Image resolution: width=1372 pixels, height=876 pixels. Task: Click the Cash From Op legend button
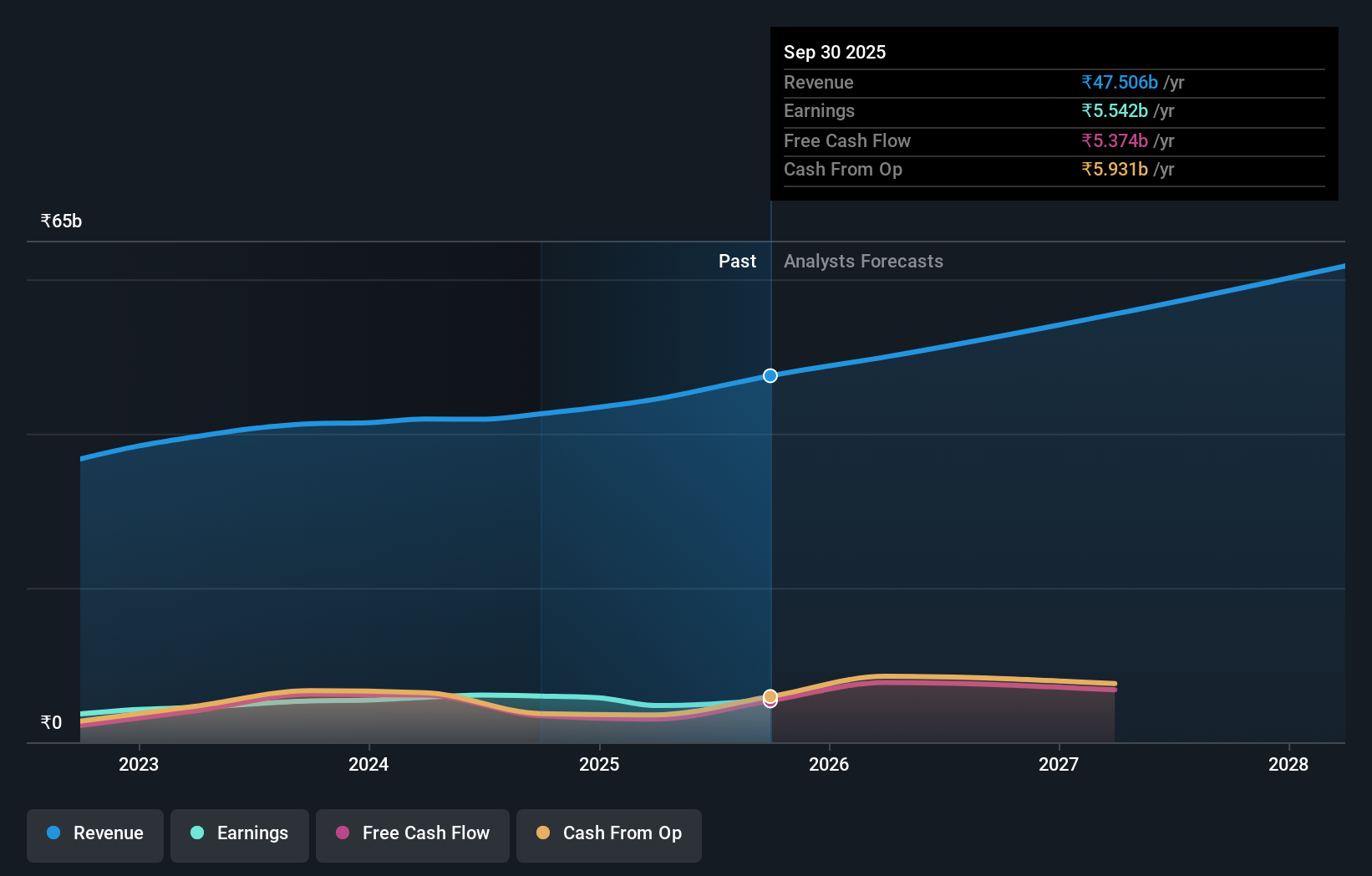(609, 833)
